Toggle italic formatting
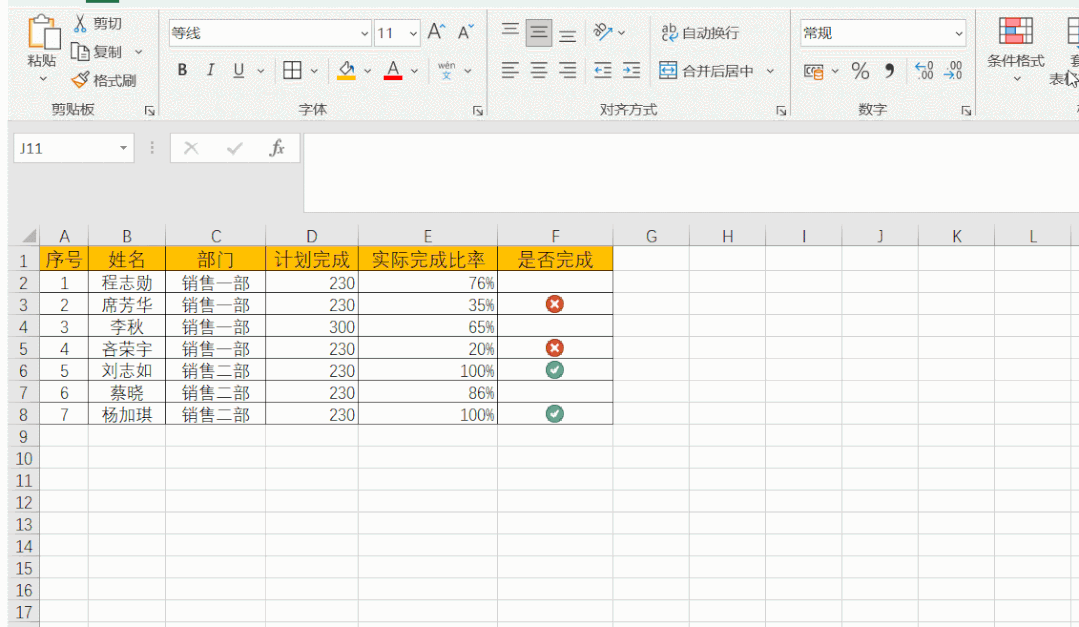 coord(210,70)
